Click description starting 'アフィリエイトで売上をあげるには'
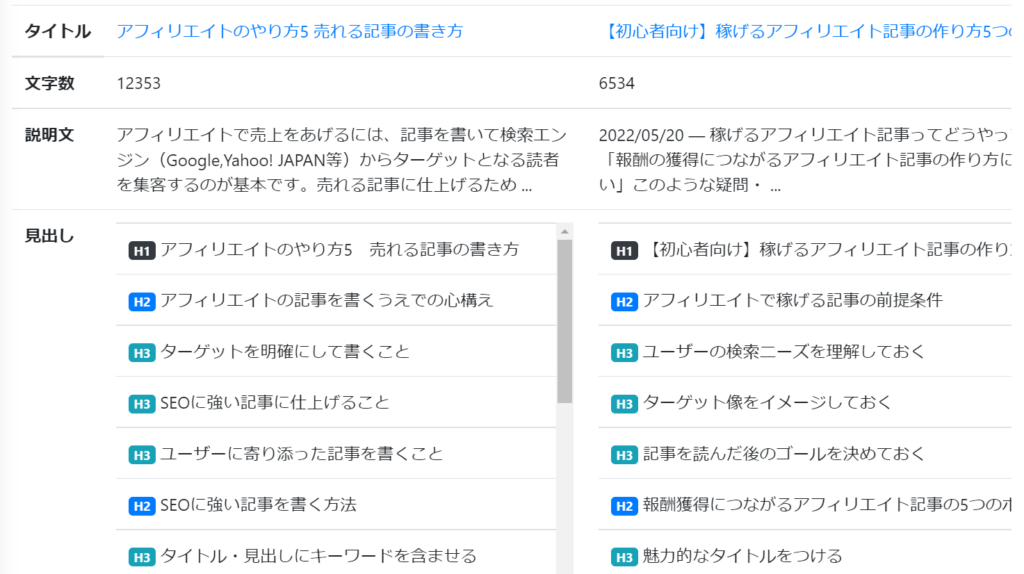1024x574 pixels. pos(342,160)
